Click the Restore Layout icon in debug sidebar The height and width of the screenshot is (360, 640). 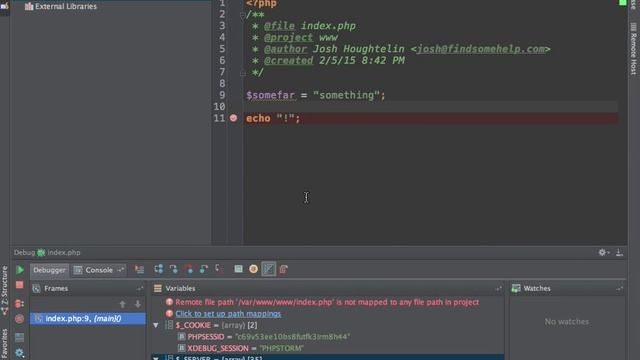click(x=19, y=337)
